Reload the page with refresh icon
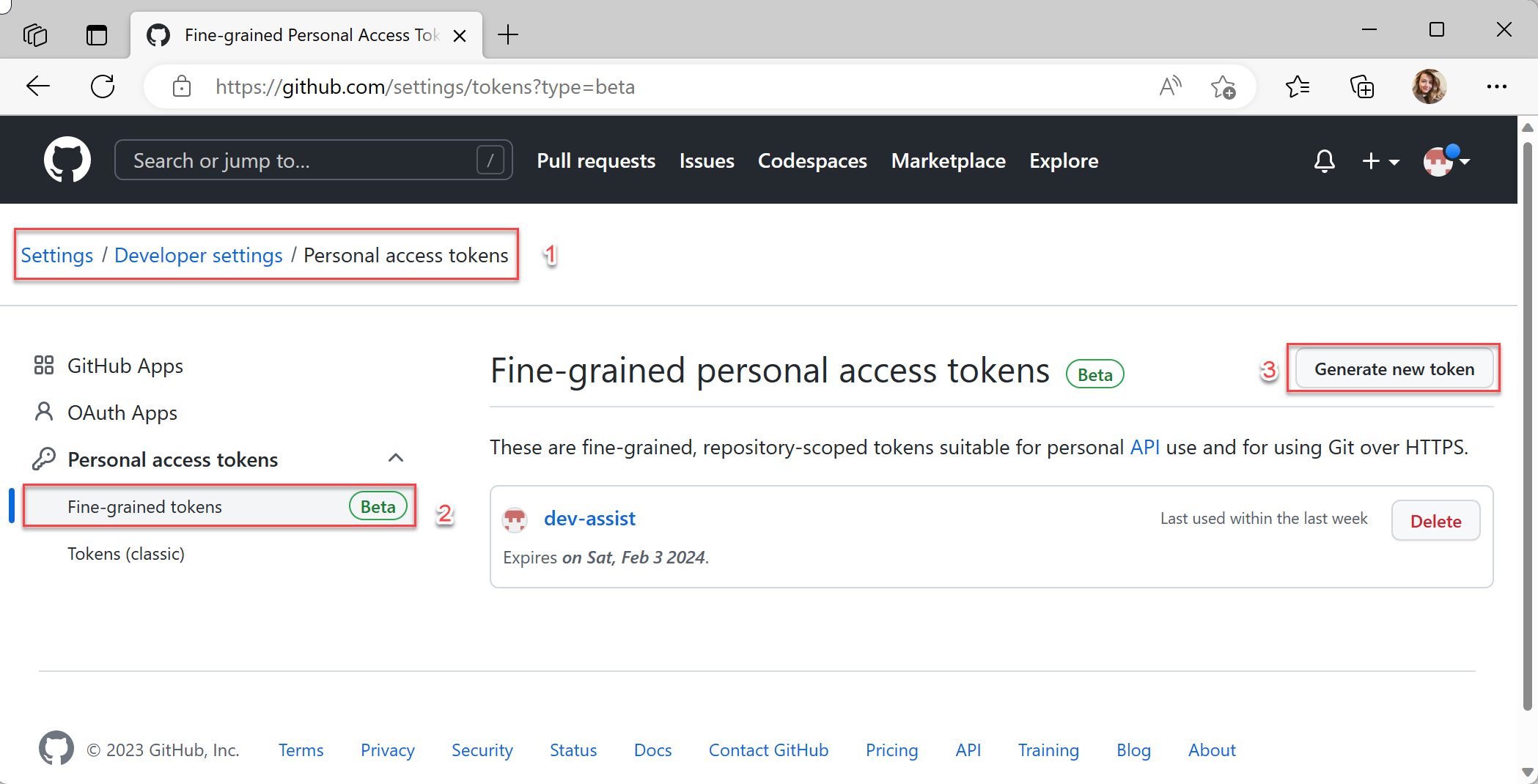Image resolution: width=1538 pixels, height=784 pixels. pyautogui.click(x=103, y=86)
